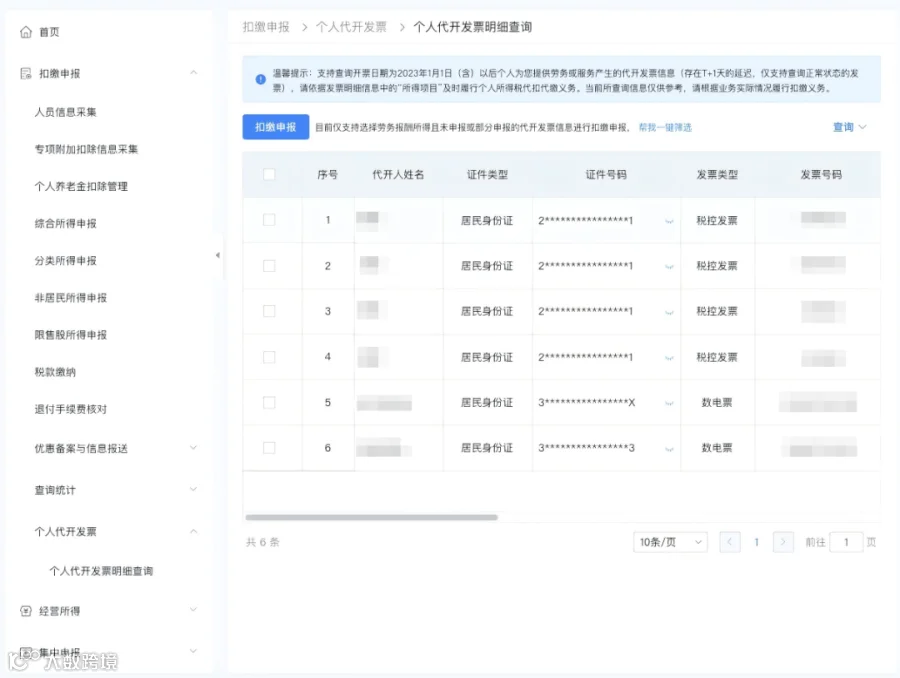
Task: Reveal ID number eye icon in row 3
Action: 669,312
